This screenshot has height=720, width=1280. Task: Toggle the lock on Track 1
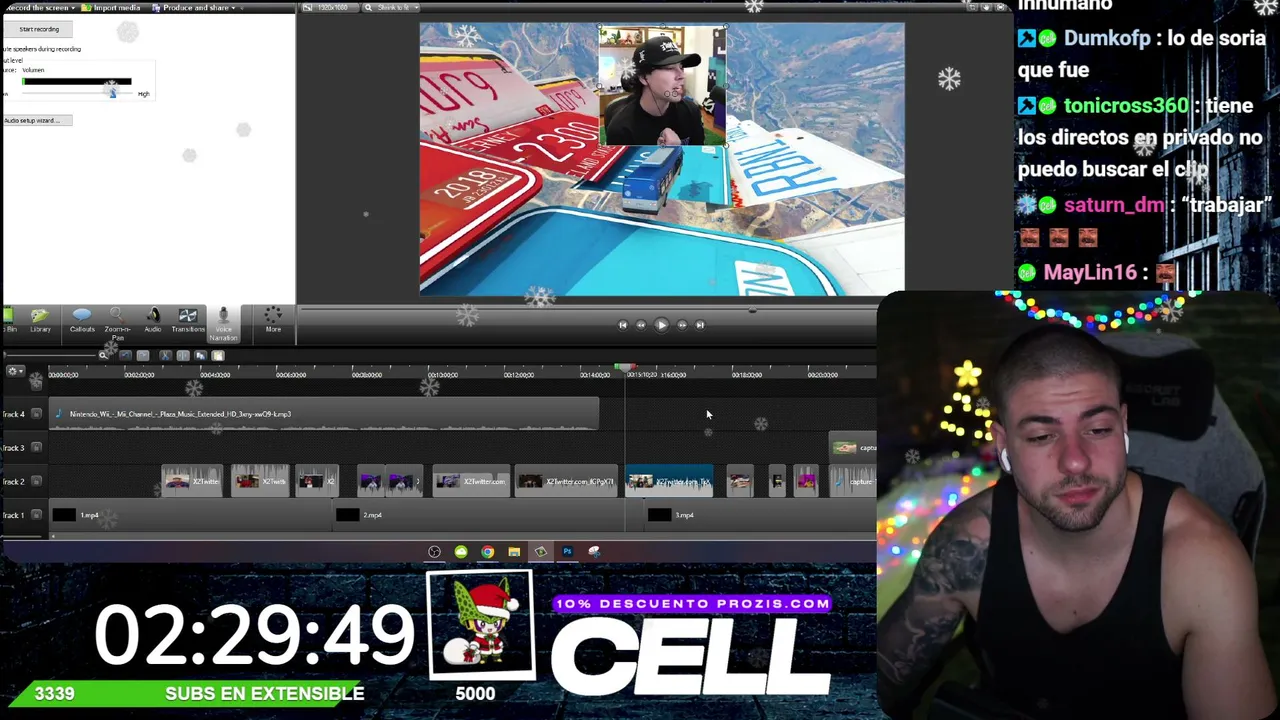tap(37, 515)
